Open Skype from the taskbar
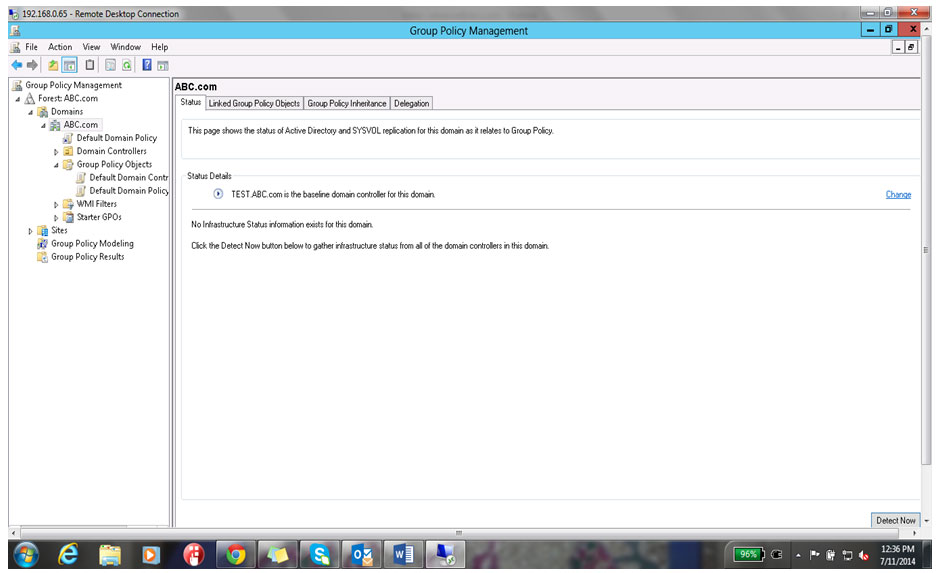The width and height of the screenshot is (938, 573). tap(319, 555)
